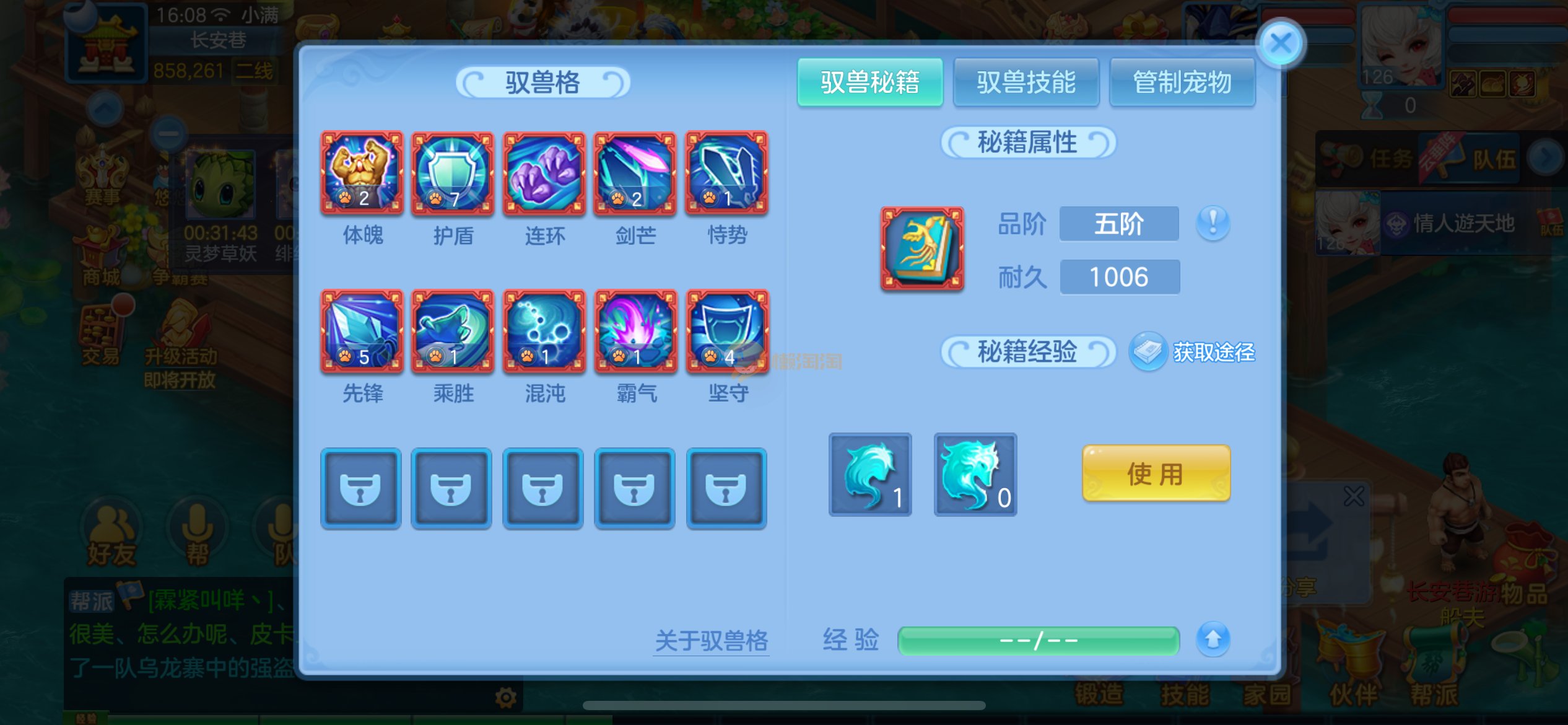Open the 关于驭兽格 link
The width and height of the screenshot is (1568, 725).
712,641
